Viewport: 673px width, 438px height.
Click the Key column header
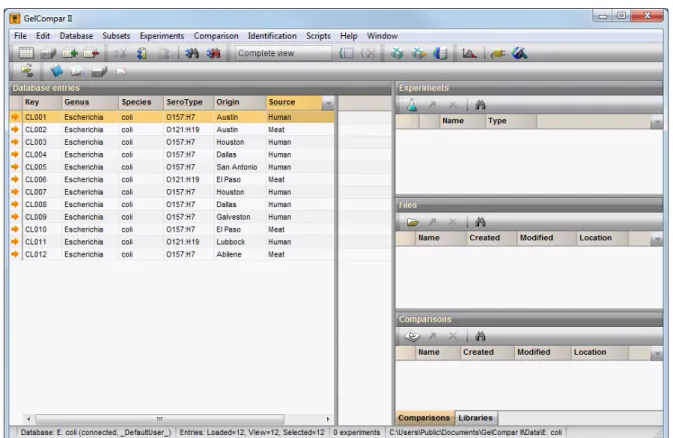coord(42,102)
